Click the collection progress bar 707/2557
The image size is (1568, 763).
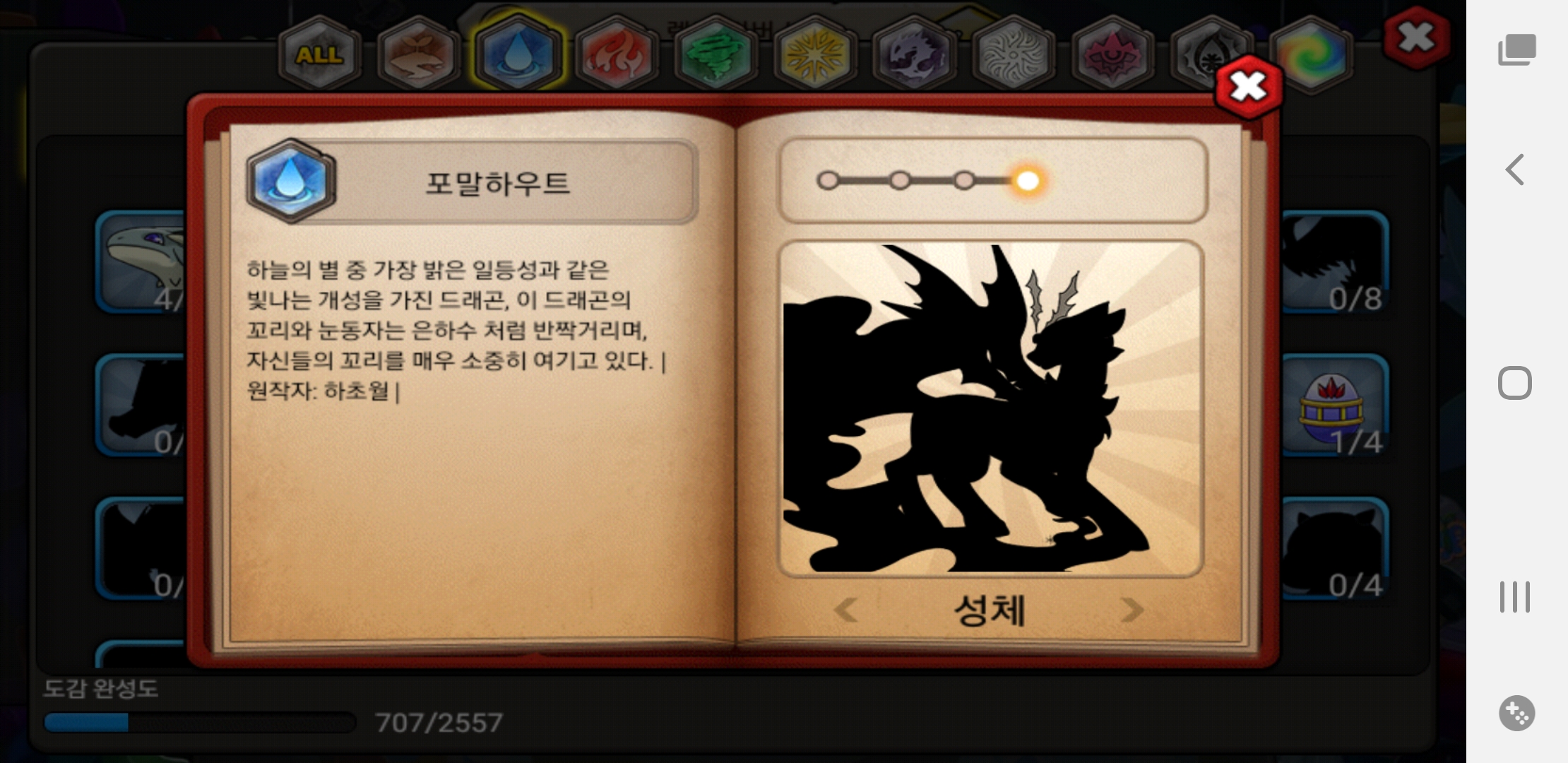coord(200,722)
